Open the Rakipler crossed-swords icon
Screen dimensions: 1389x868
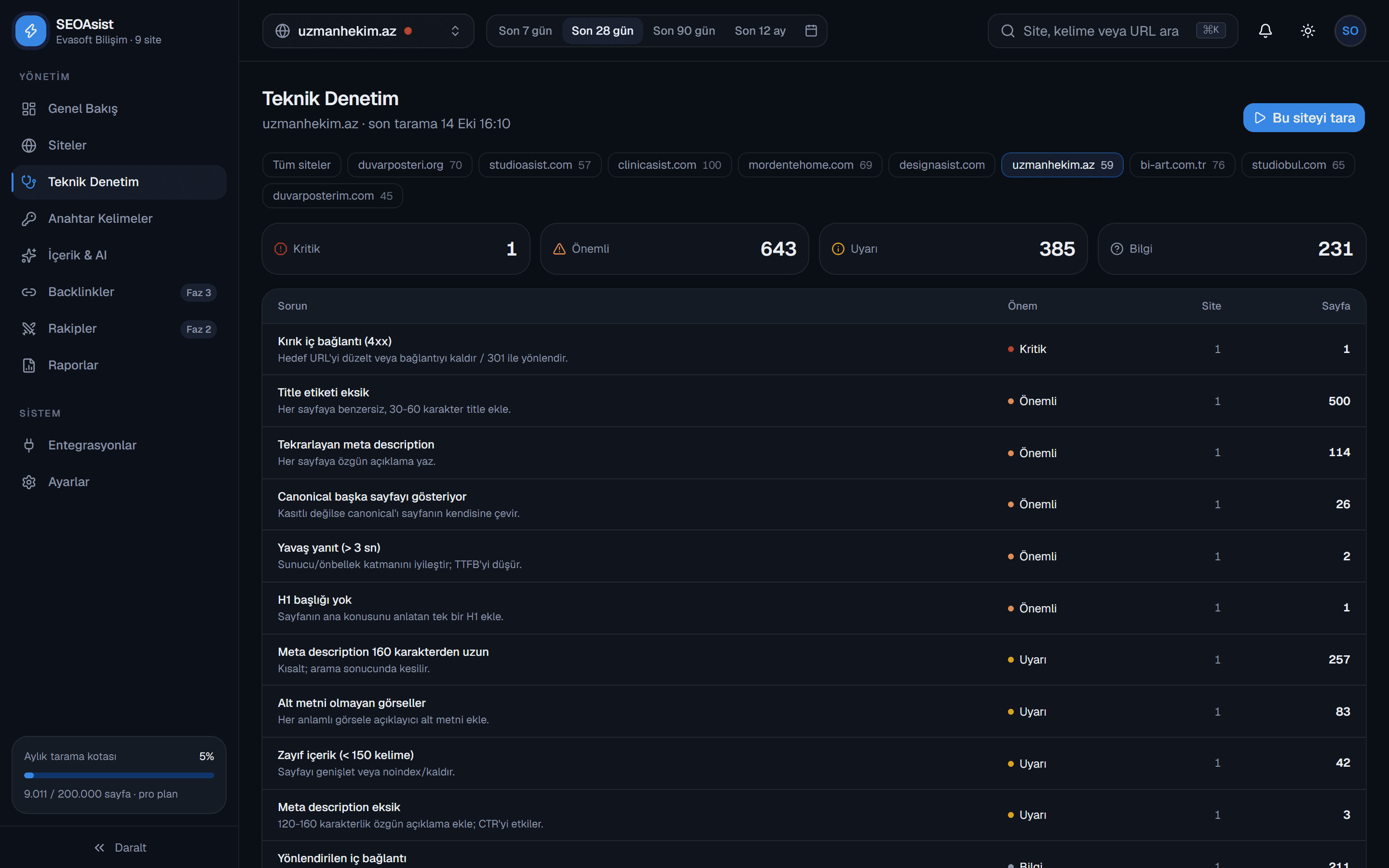[x=29, y=329]
